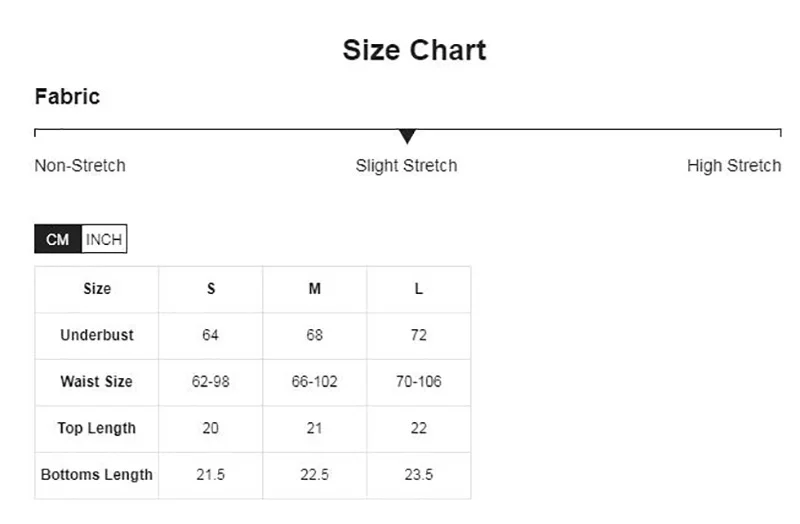Click waist size value 70-106
The image size is (800, 524).
point(419,382)
